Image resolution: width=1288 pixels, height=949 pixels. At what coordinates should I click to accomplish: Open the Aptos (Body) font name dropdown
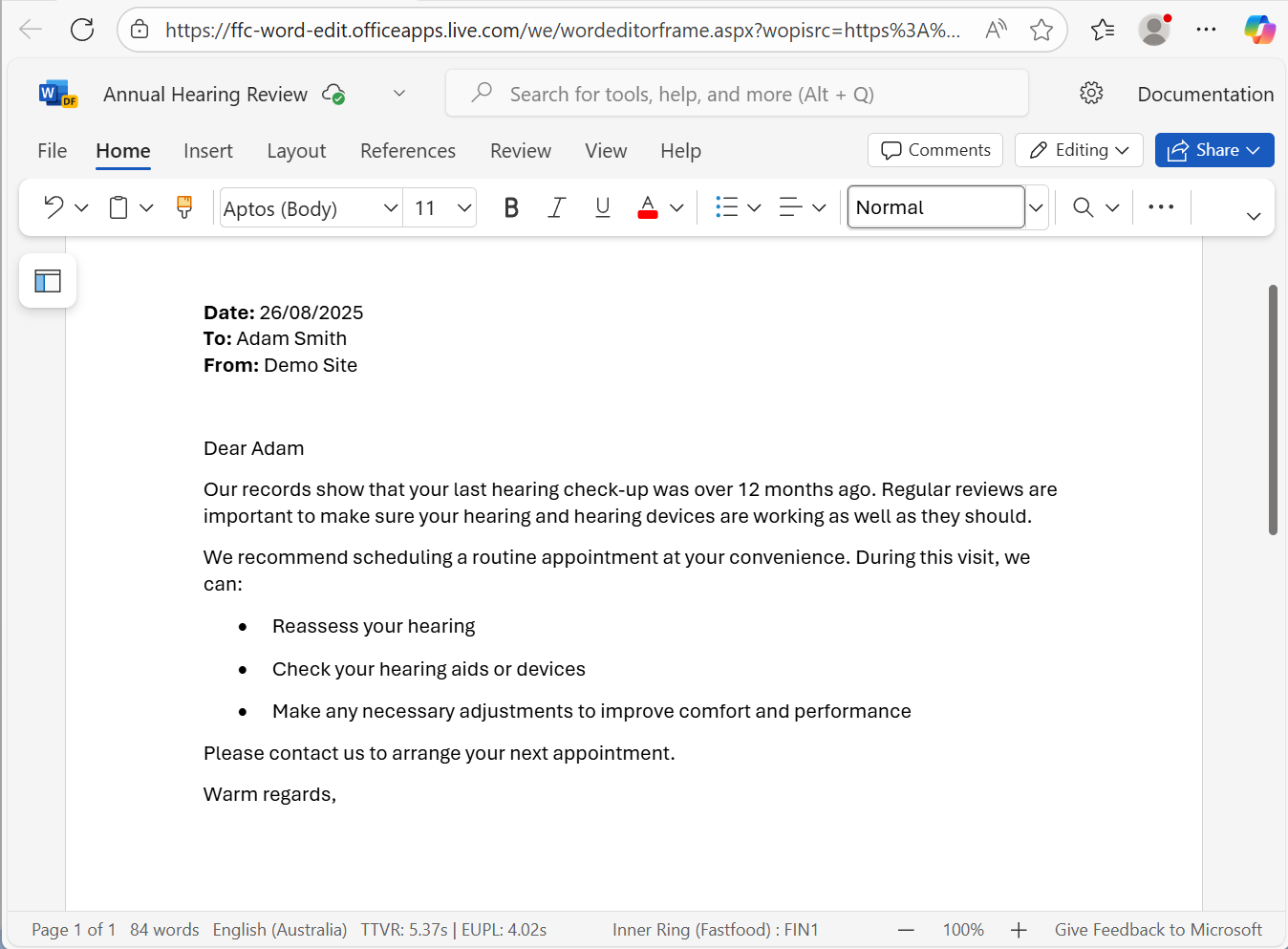[x=390, y=207]
